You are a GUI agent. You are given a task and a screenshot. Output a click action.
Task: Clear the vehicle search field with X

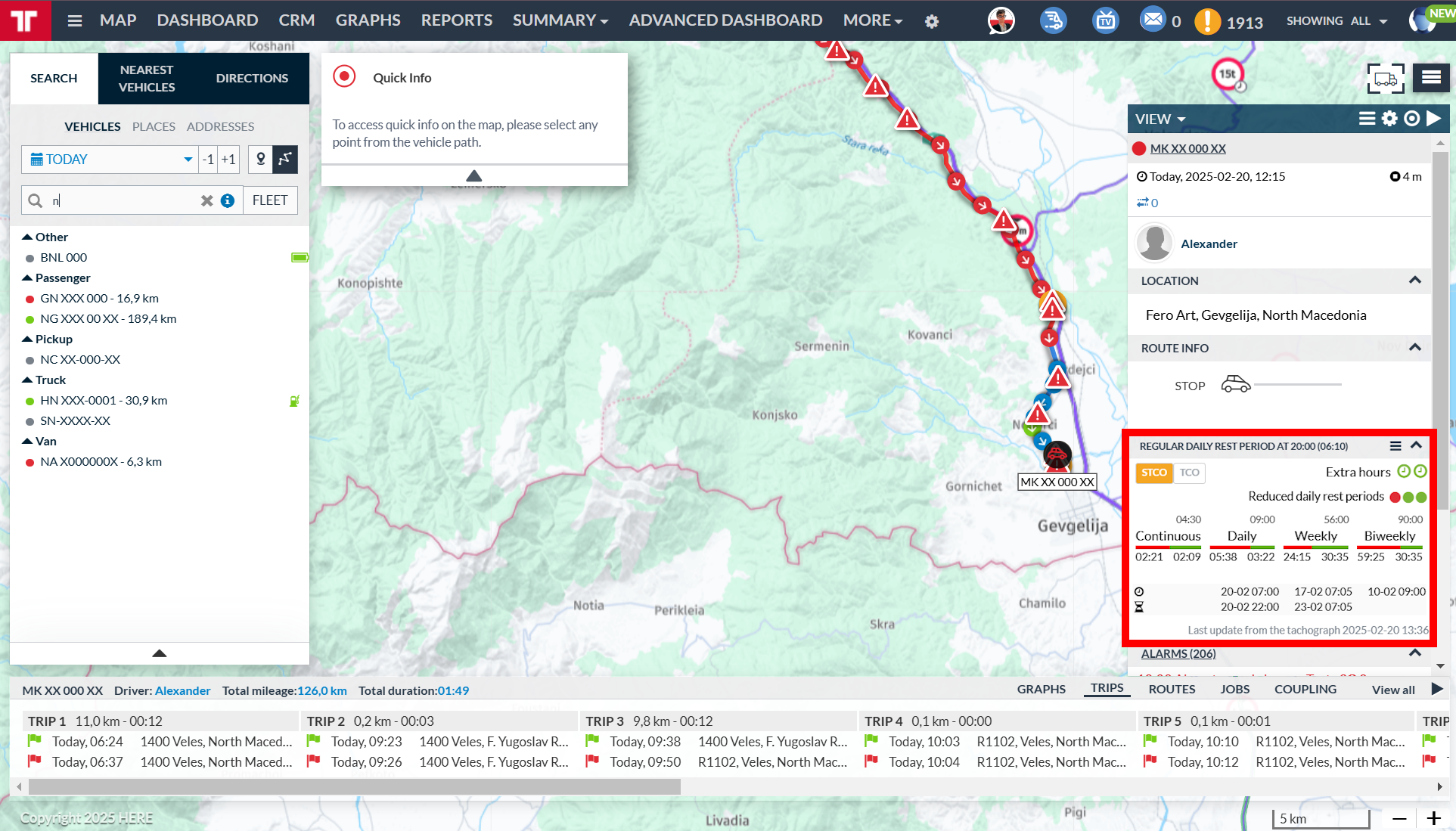coord(206,200)
